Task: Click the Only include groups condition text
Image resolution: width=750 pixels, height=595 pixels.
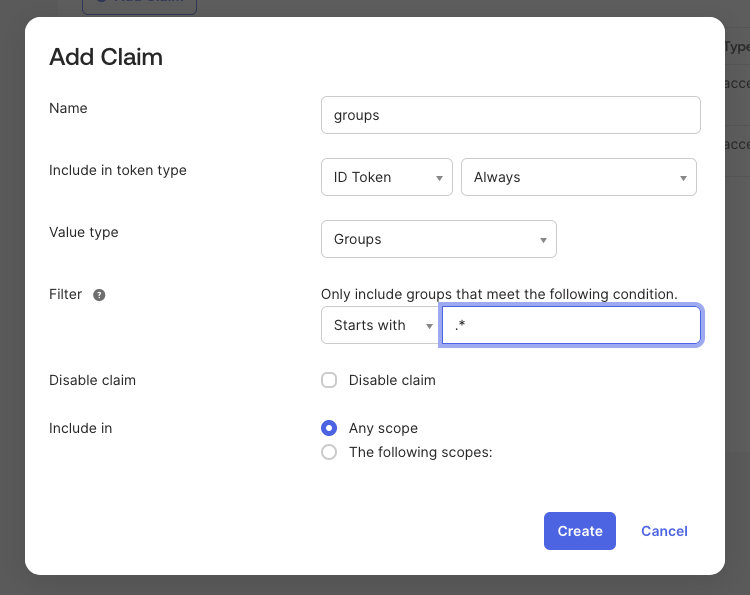Action: click(x=499, y=294)
